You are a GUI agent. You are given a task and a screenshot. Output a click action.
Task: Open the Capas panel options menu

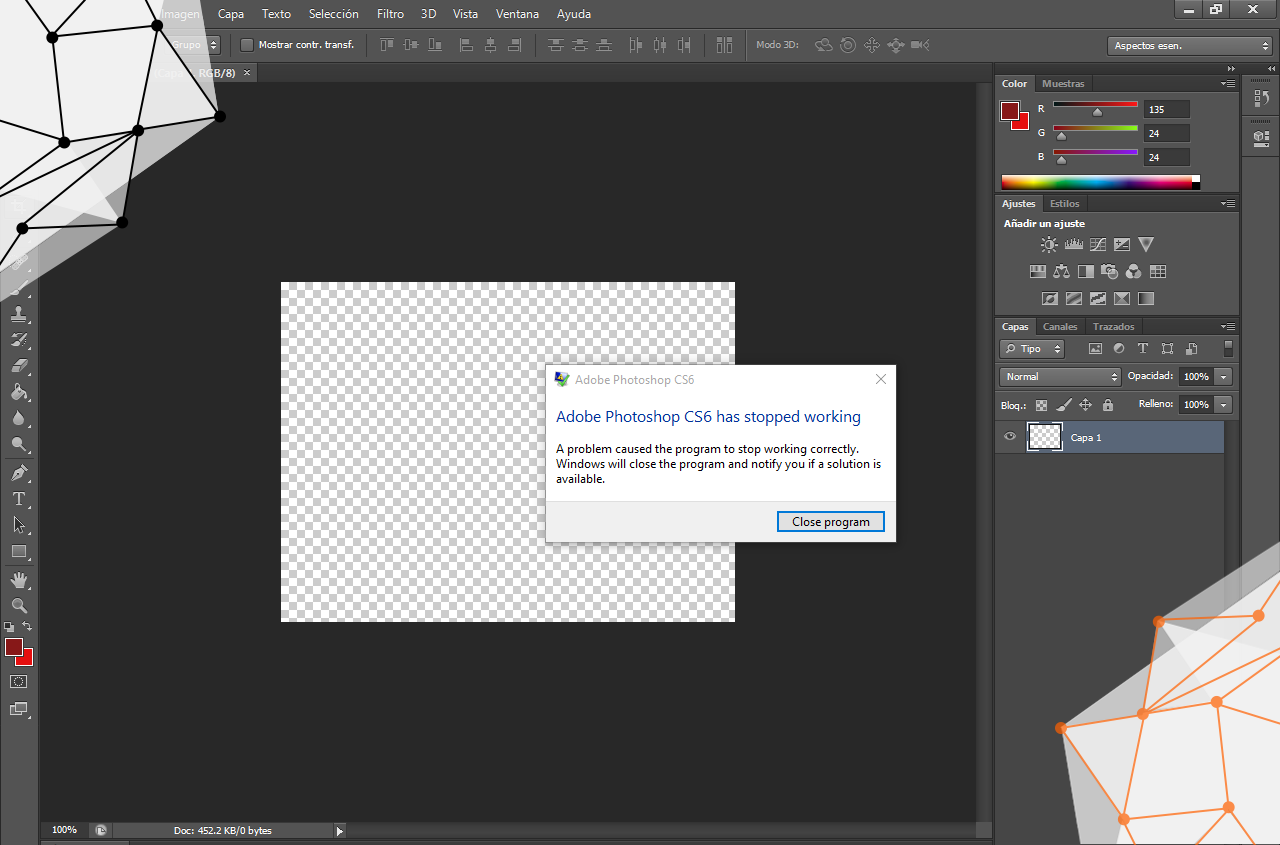point(1227,327)
